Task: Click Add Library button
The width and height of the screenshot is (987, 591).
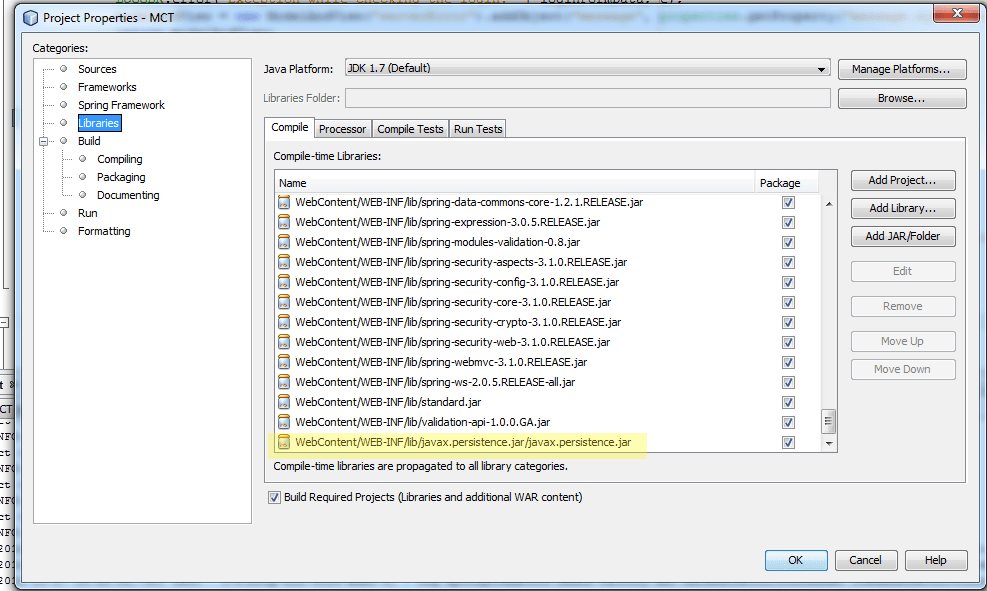Action: (903, 208)
